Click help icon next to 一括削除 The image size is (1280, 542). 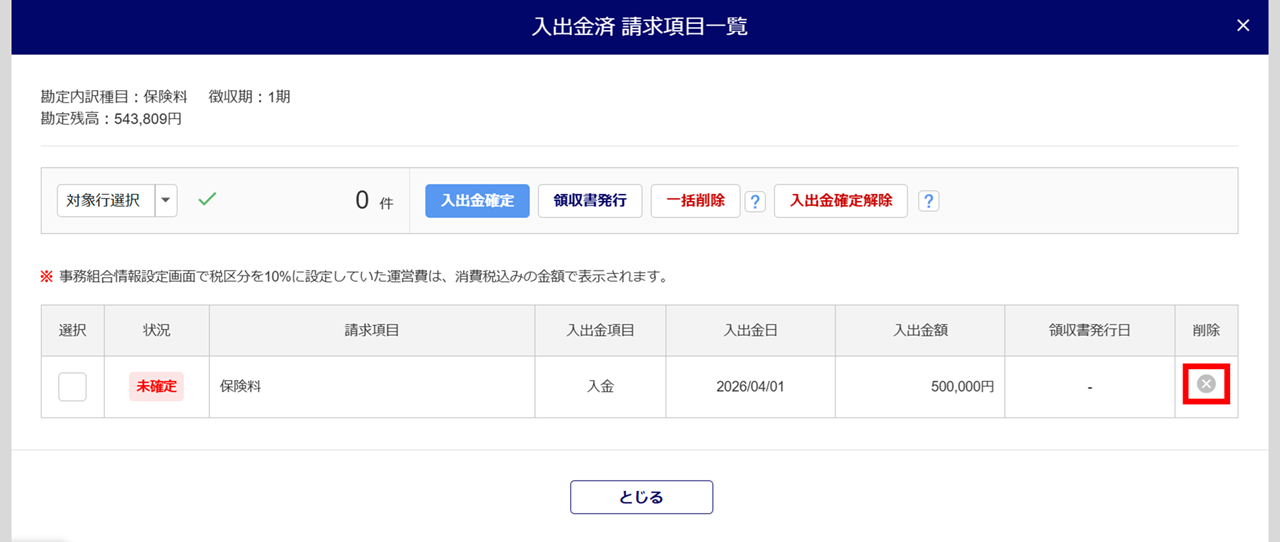click(x=755, y=201)
